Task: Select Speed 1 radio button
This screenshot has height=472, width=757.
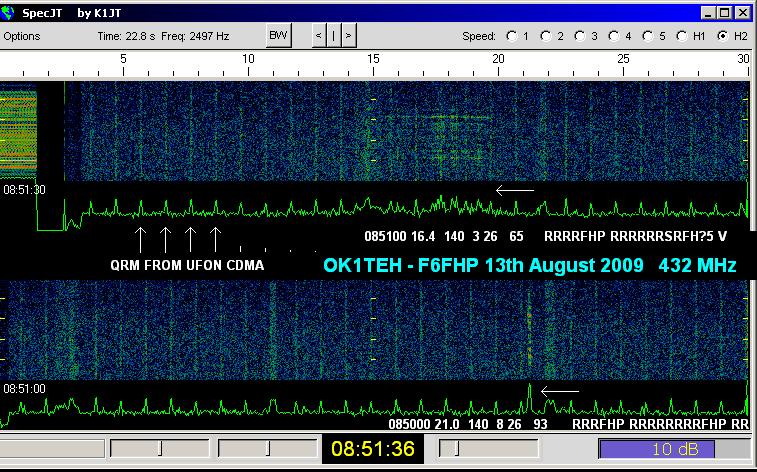Action: coord(512,36)
